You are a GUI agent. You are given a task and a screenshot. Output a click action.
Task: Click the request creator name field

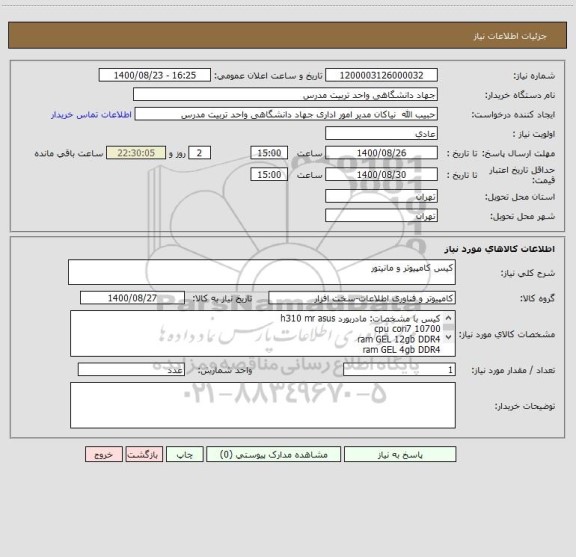tap(286, 114)
